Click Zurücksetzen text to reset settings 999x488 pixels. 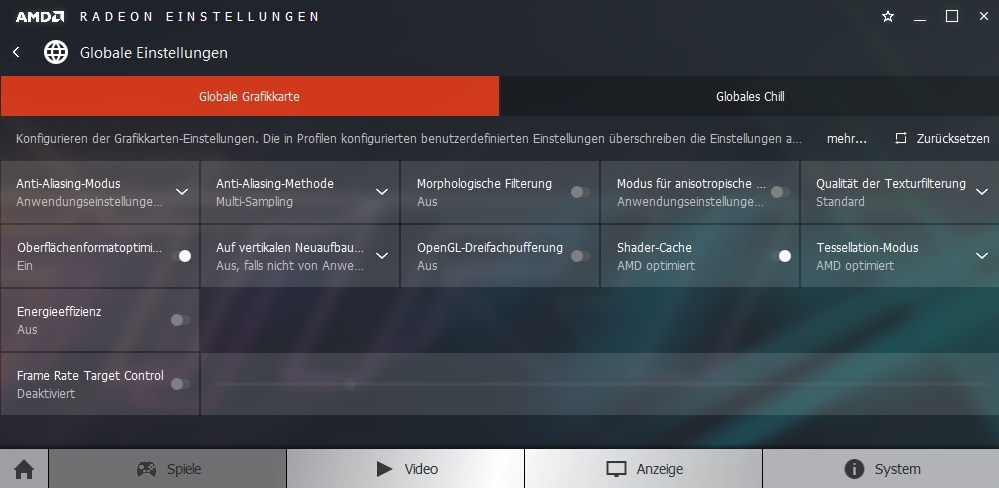[953, 138]
